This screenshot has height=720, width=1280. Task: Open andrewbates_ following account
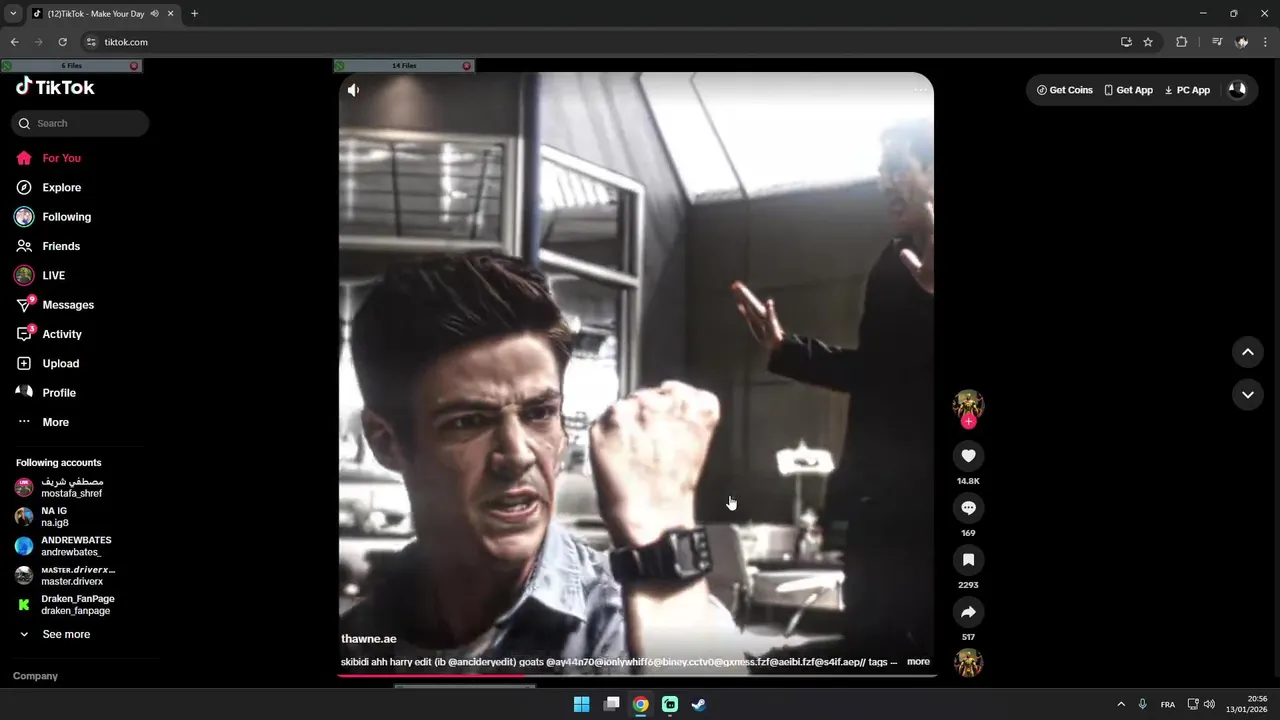[x=63, y=546]
